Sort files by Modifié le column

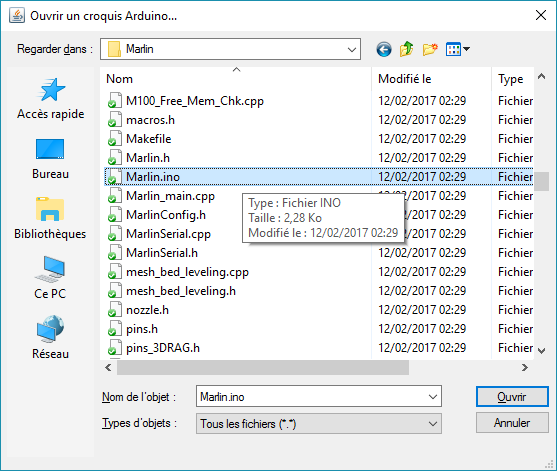pyautogui.click(x=431, y=79)
